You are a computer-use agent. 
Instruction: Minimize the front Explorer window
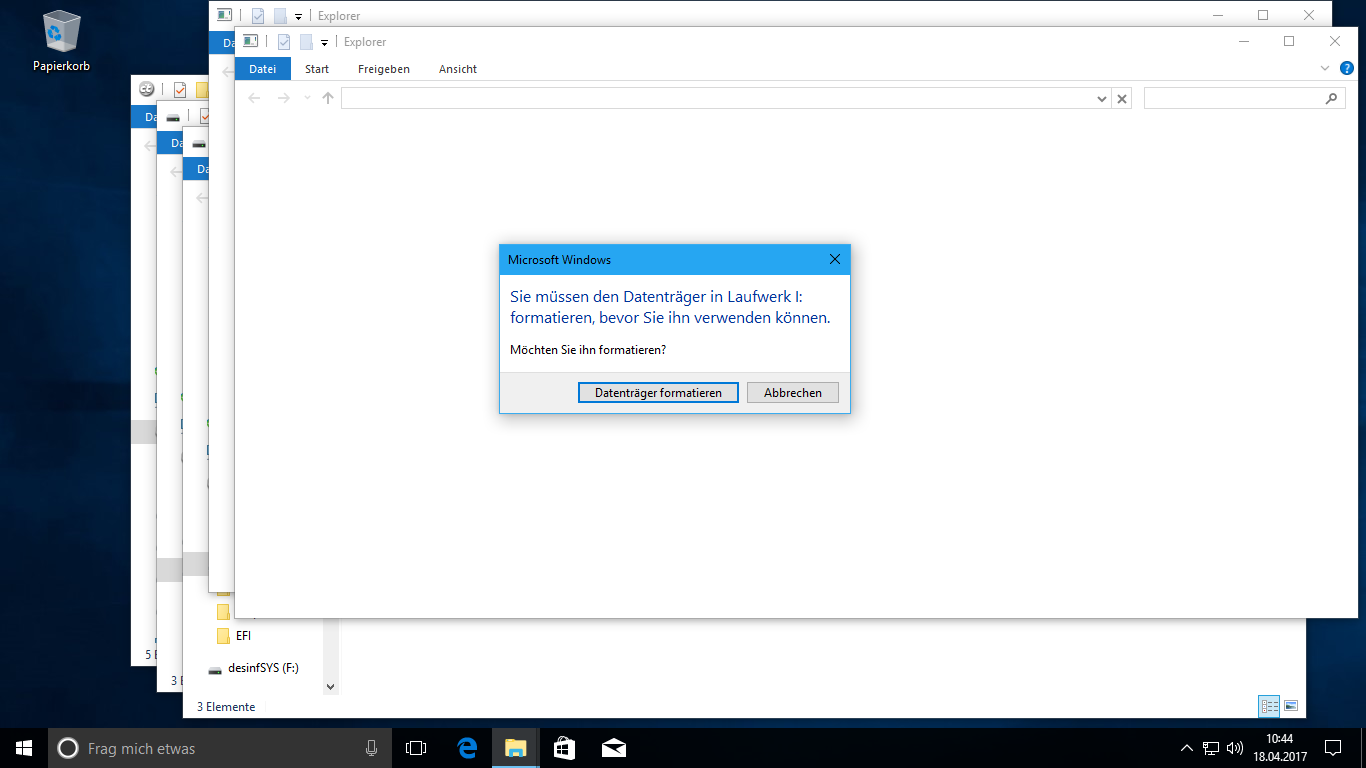pos(1244,41)
